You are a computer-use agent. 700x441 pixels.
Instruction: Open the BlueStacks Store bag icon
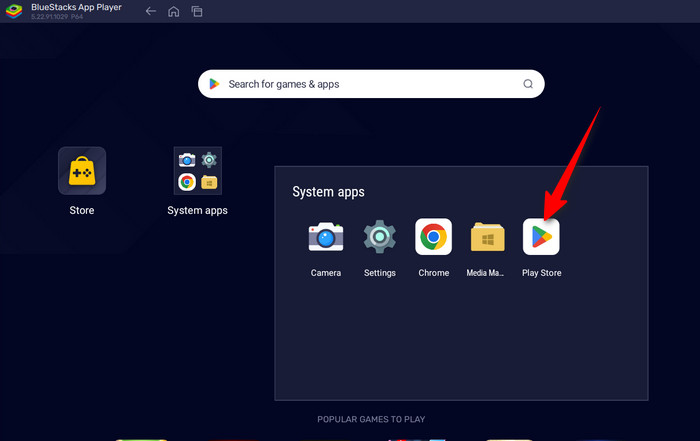tap(82, 171)
